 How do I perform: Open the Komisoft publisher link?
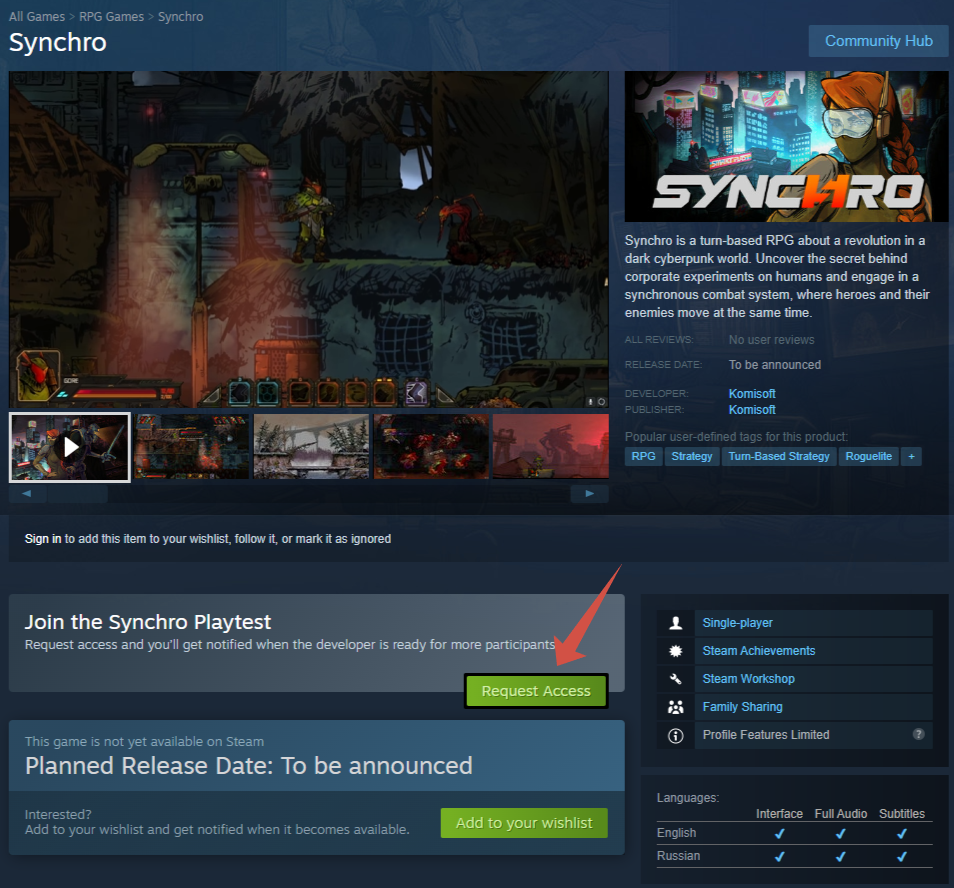point(752,409)
